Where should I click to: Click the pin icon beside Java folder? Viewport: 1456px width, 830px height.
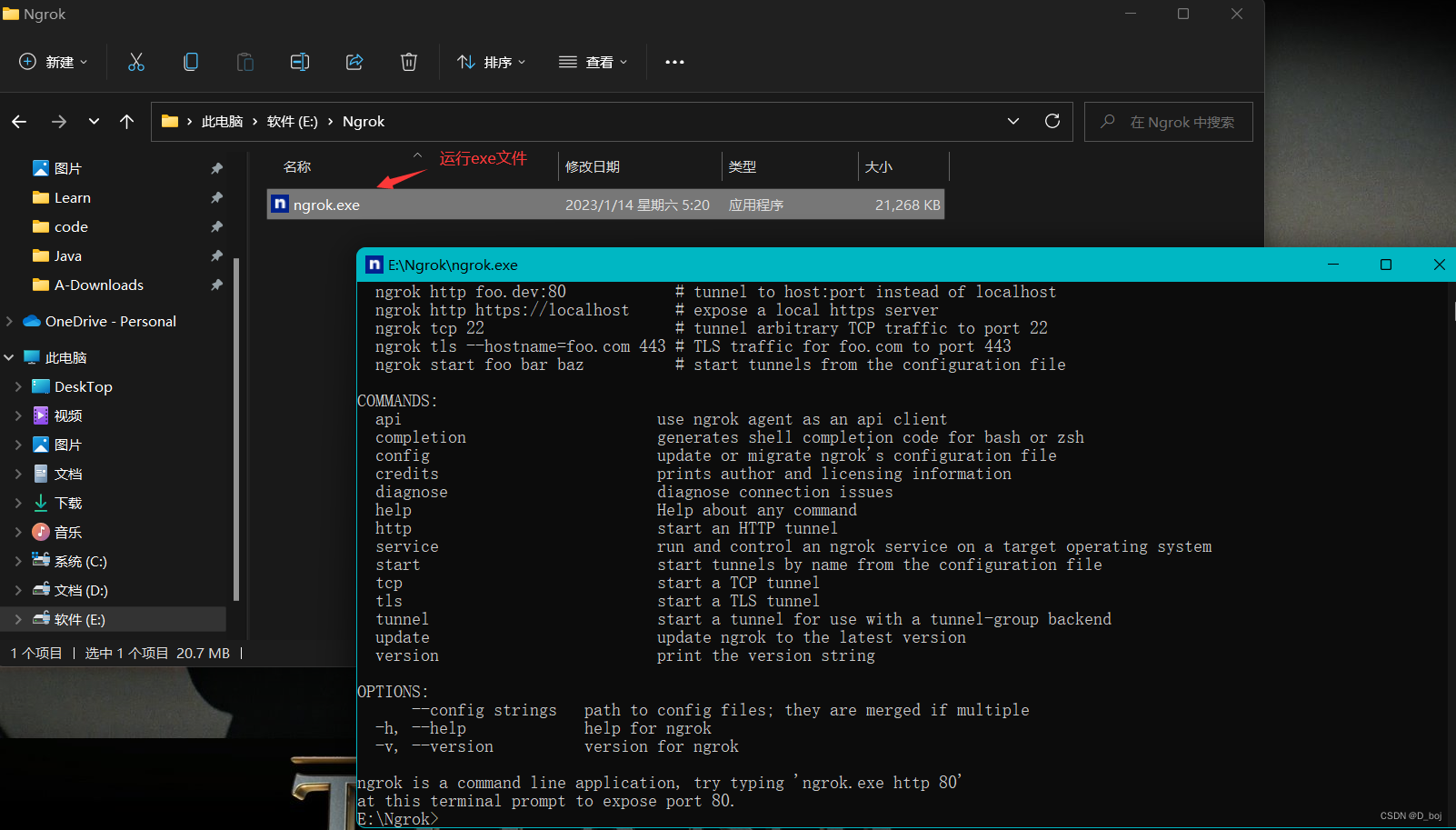(216, 255)
